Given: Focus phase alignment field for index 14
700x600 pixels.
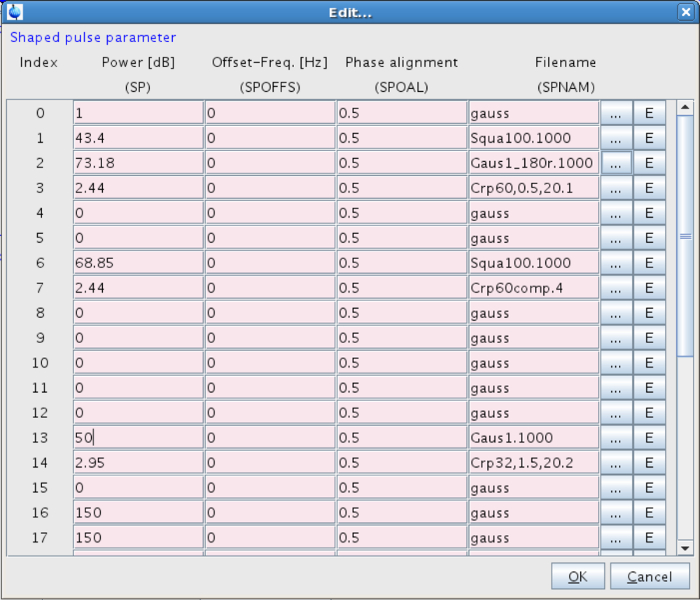Looking at the screenshot, I should [402, 463].
